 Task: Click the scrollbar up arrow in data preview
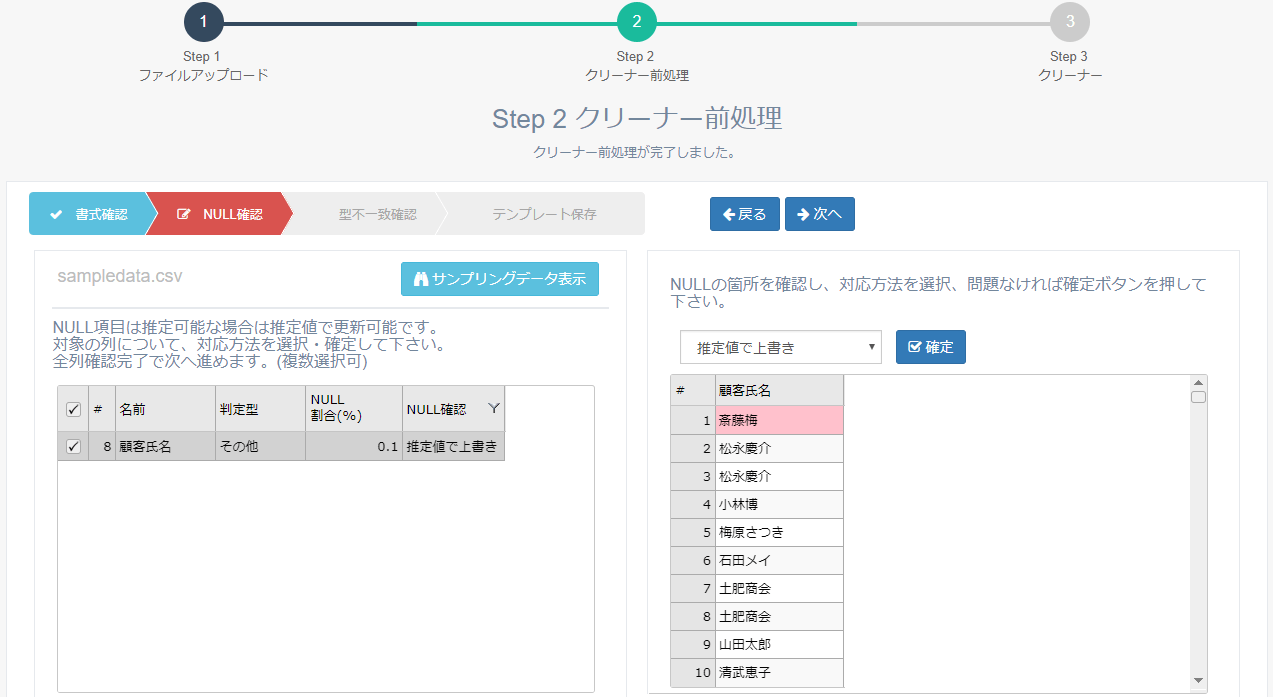click(1198, 383)
